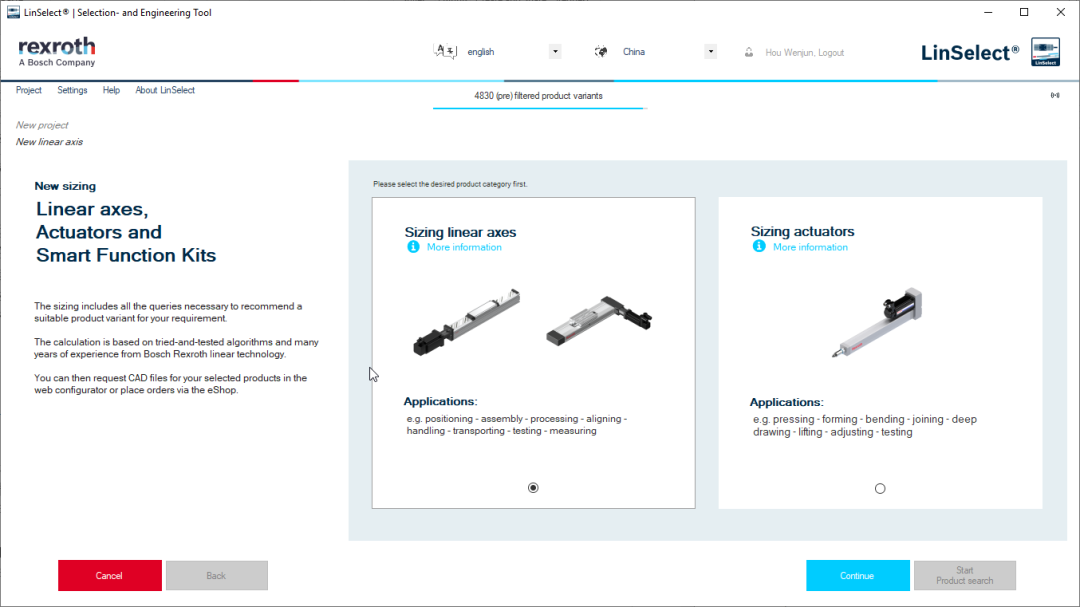Click the 'New project' breadcrumb text
Screen dimensions: 1080x607
[42, 125]
